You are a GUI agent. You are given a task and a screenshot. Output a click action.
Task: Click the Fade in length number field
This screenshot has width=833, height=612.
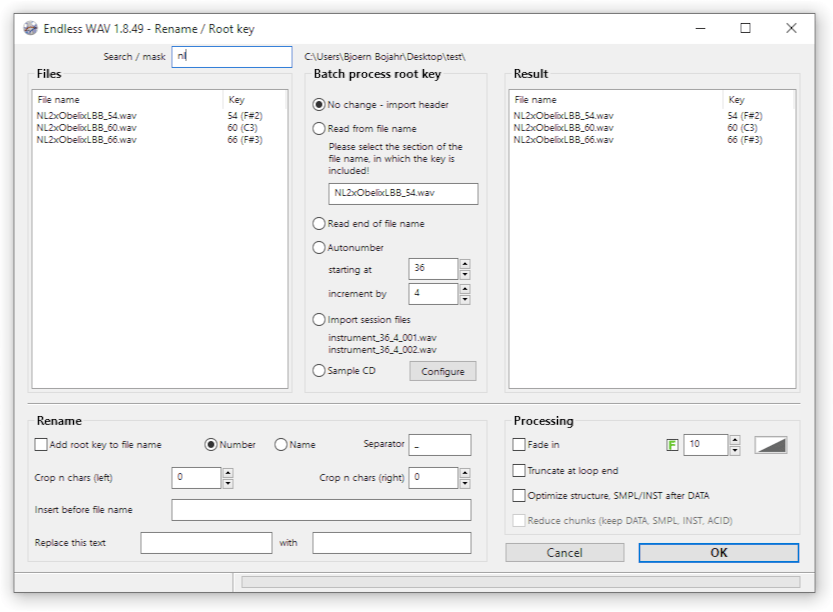point(706,445)
